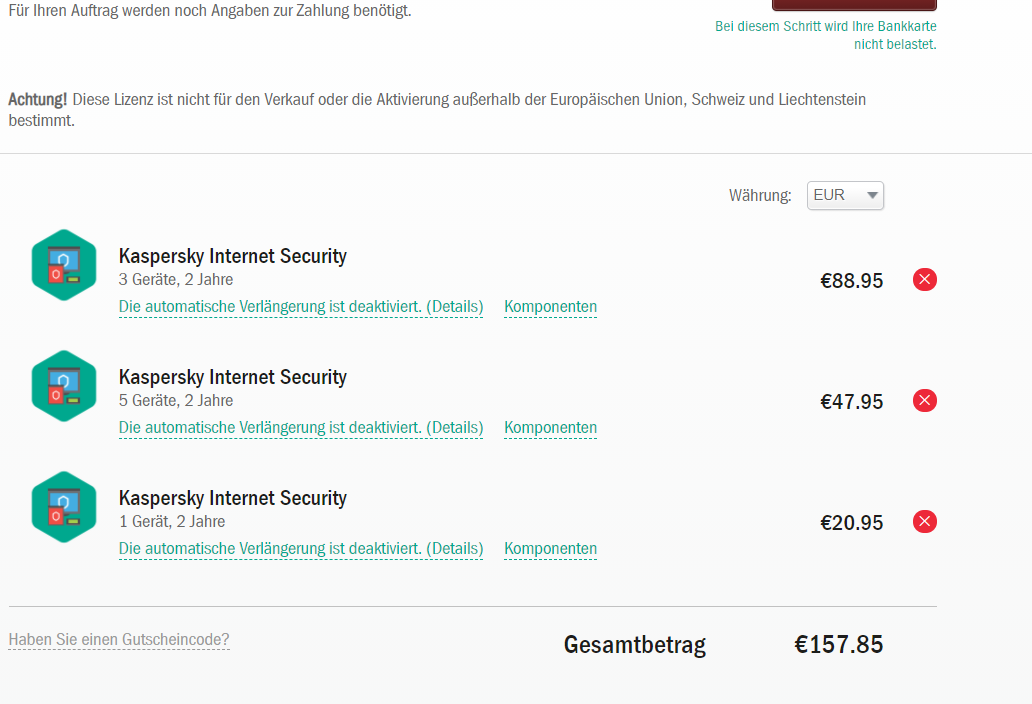
Task: View auto-renewal details for 3 Geräte license
Action: pyautogui.click(x=301, y=307)
